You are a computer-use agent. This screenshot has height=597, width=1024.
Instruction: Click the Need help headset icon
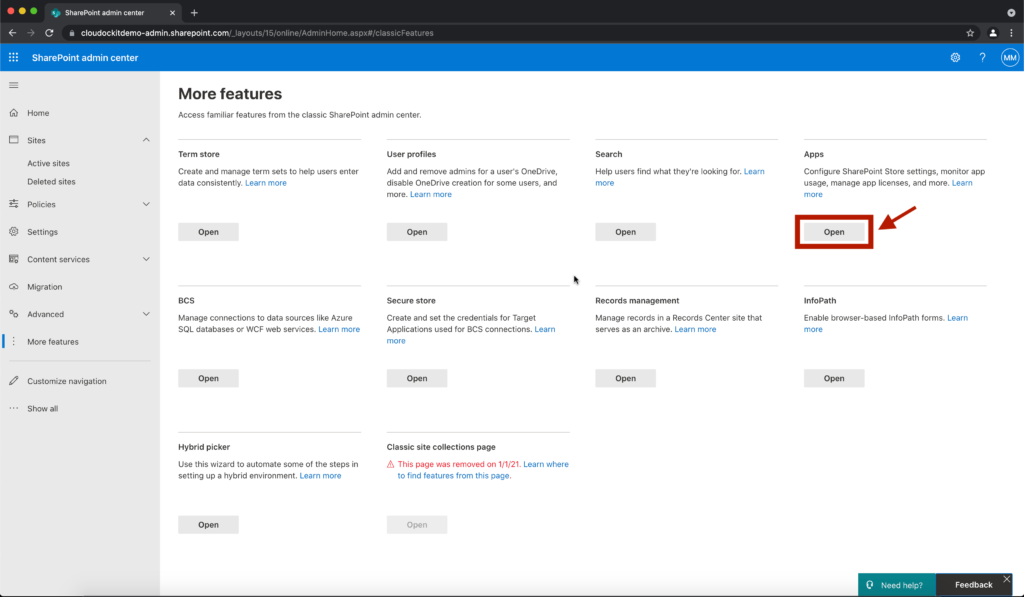[870, 585]
